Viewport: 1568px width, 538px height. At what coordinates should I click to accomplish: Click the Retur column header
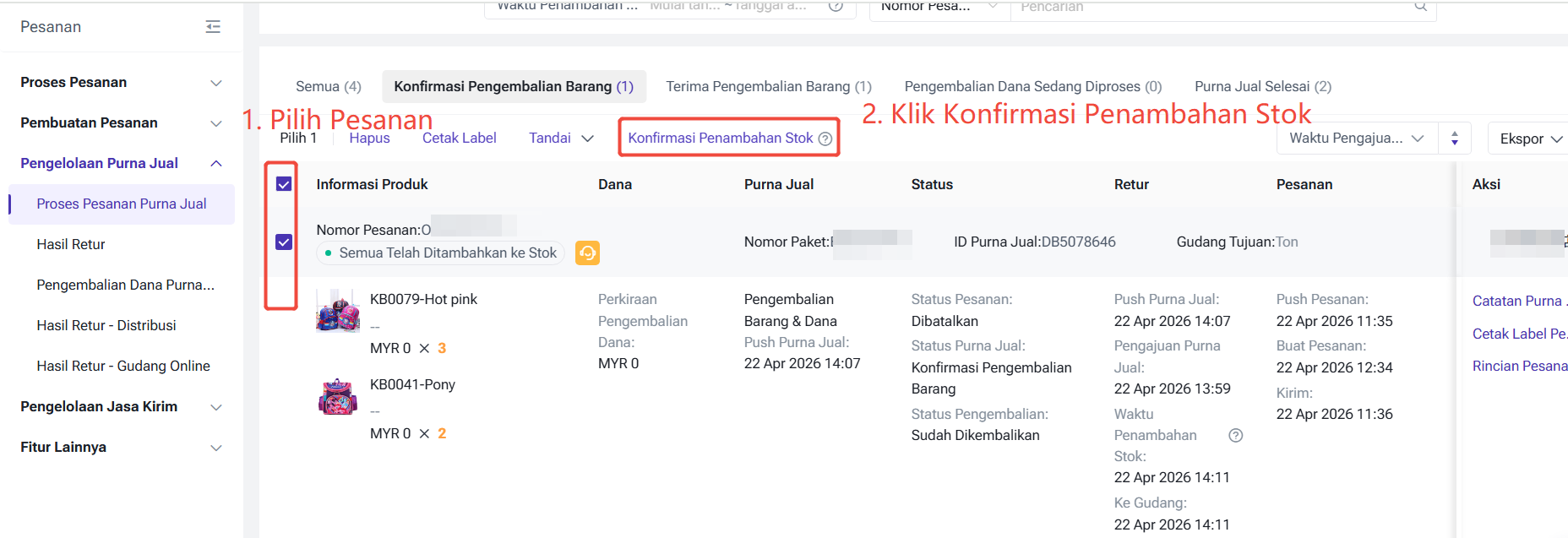click(1131, 185)
